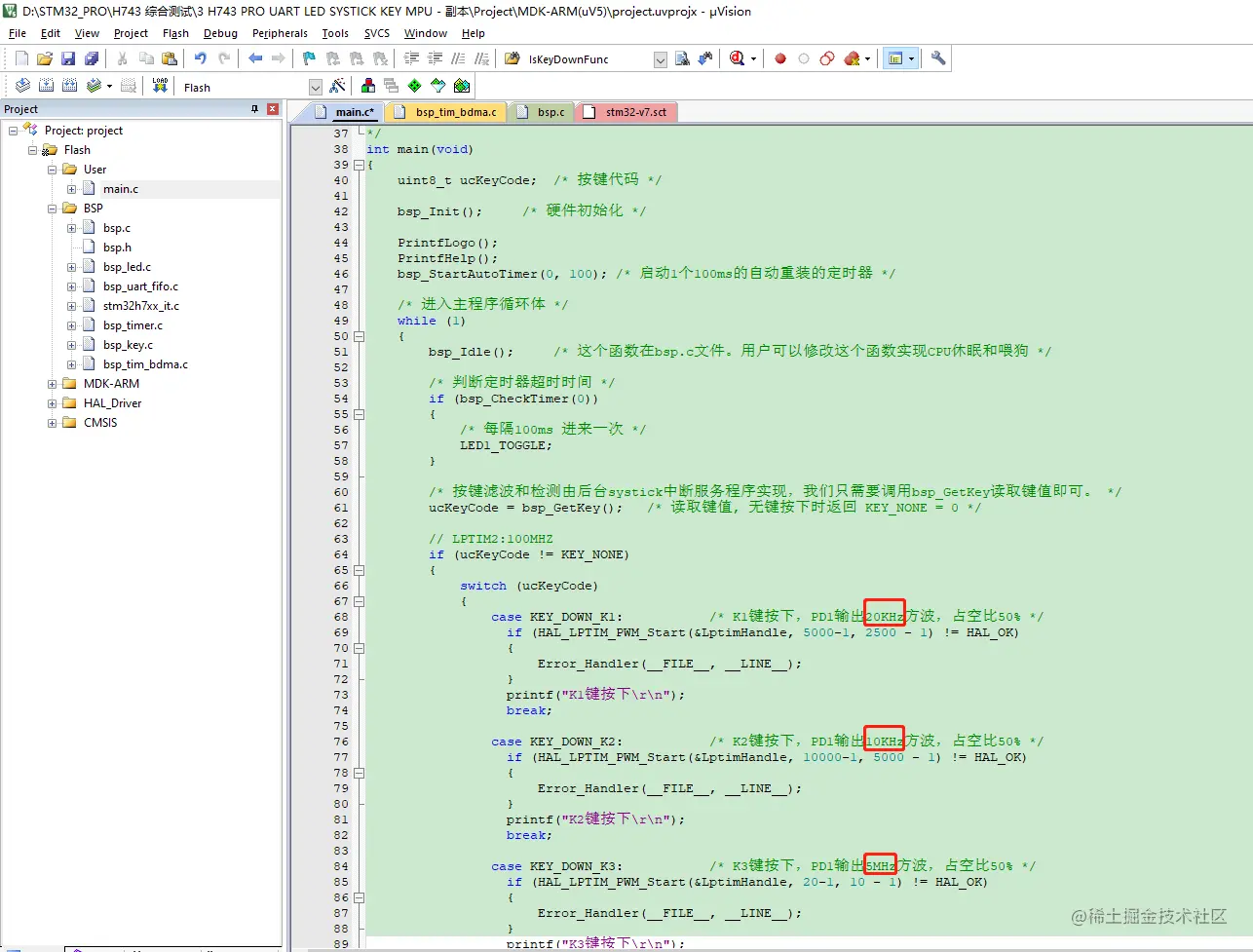
Task: Select bsp.h in the project tree
Action: point(117,248)
